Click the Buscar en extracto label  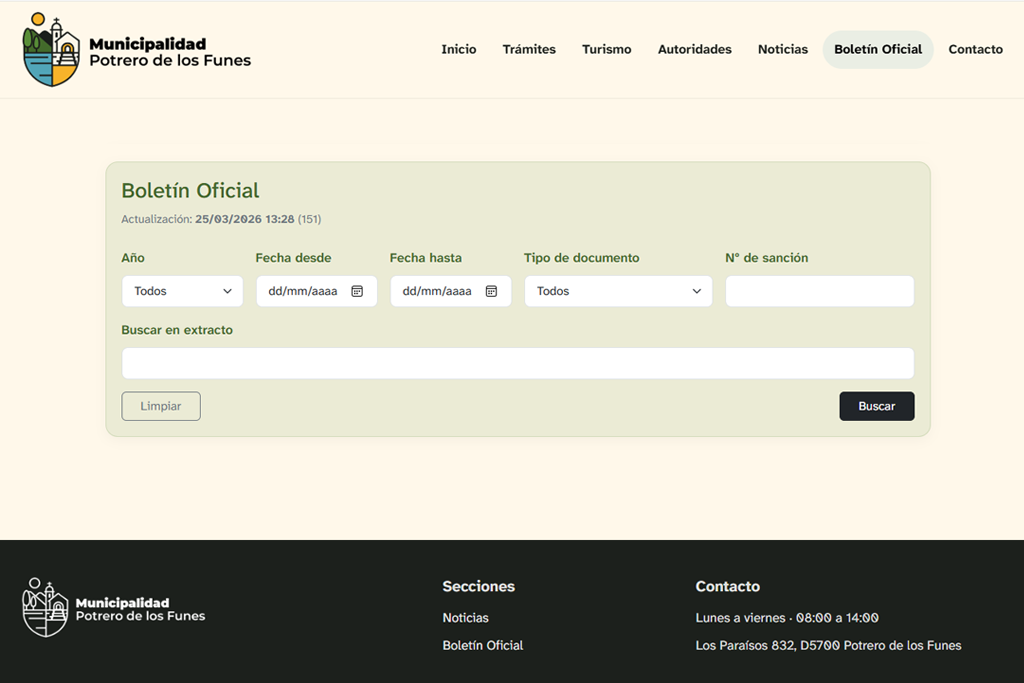click(x=177, y=330)
